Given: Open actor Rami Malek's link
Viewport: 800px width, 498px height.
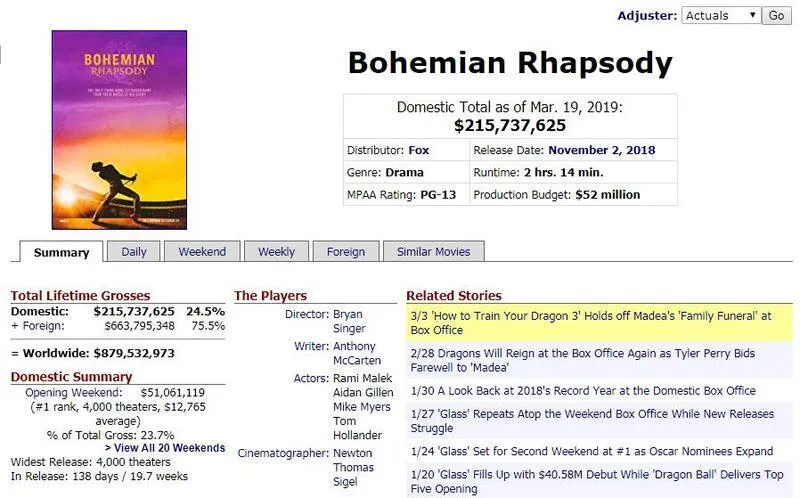Looking at the screenshot, I should (x=362, y=378).
